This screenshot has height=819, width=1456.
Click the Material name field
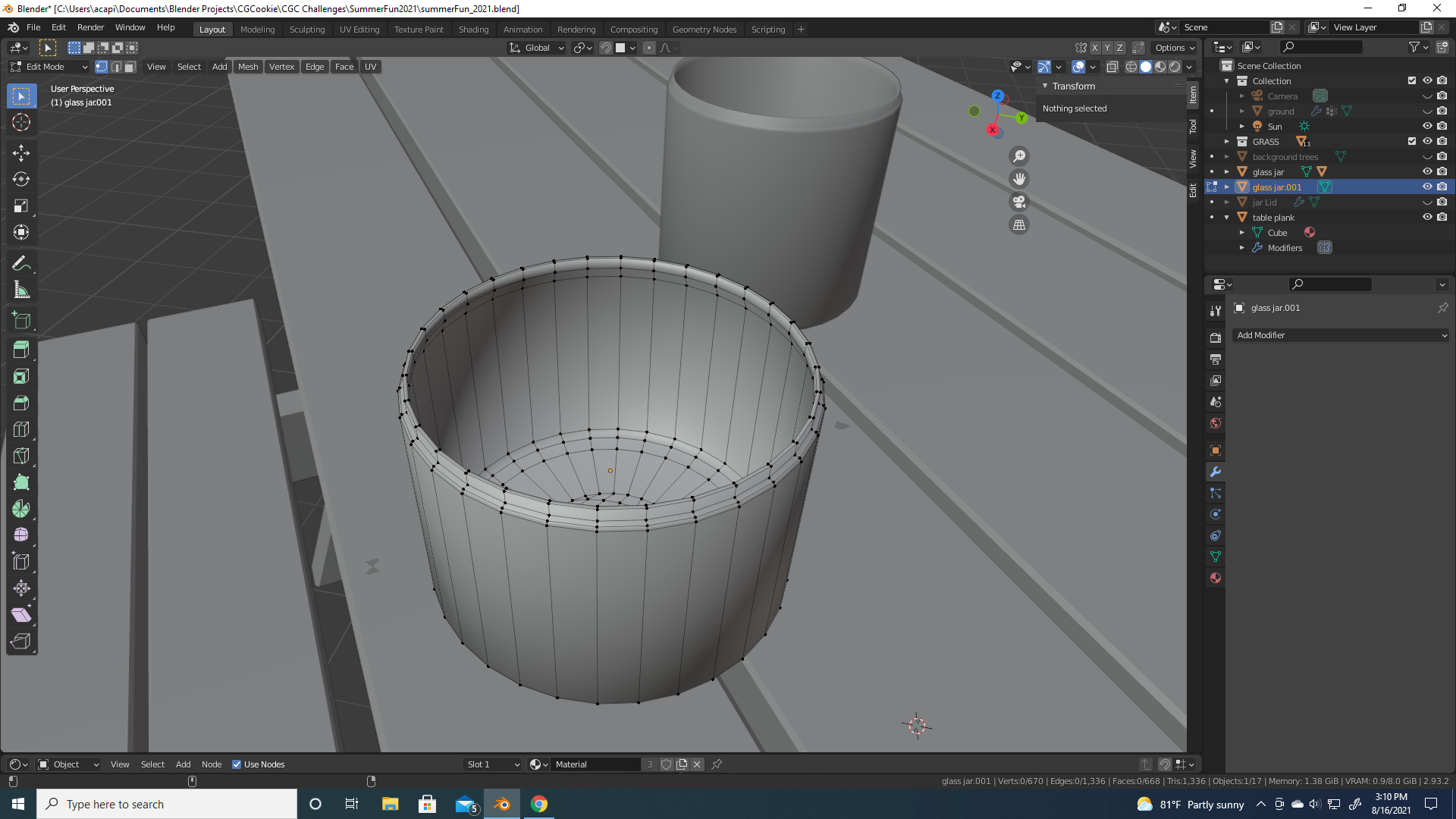tap(596, 764)
